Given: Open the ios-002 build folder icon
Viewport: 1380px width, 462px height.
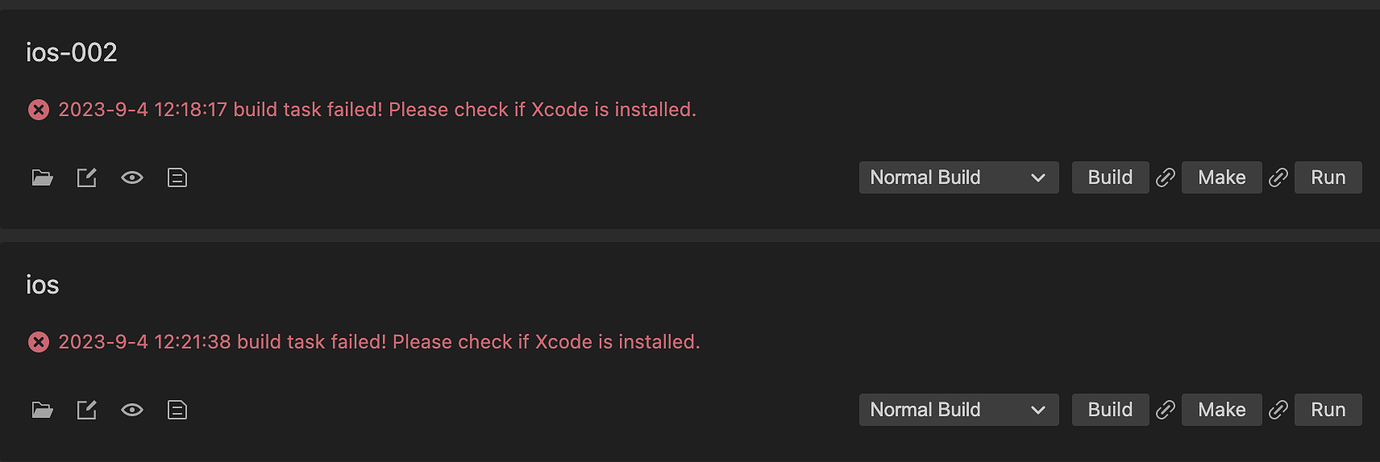Looking at the screenshot, I should point(42,178).
